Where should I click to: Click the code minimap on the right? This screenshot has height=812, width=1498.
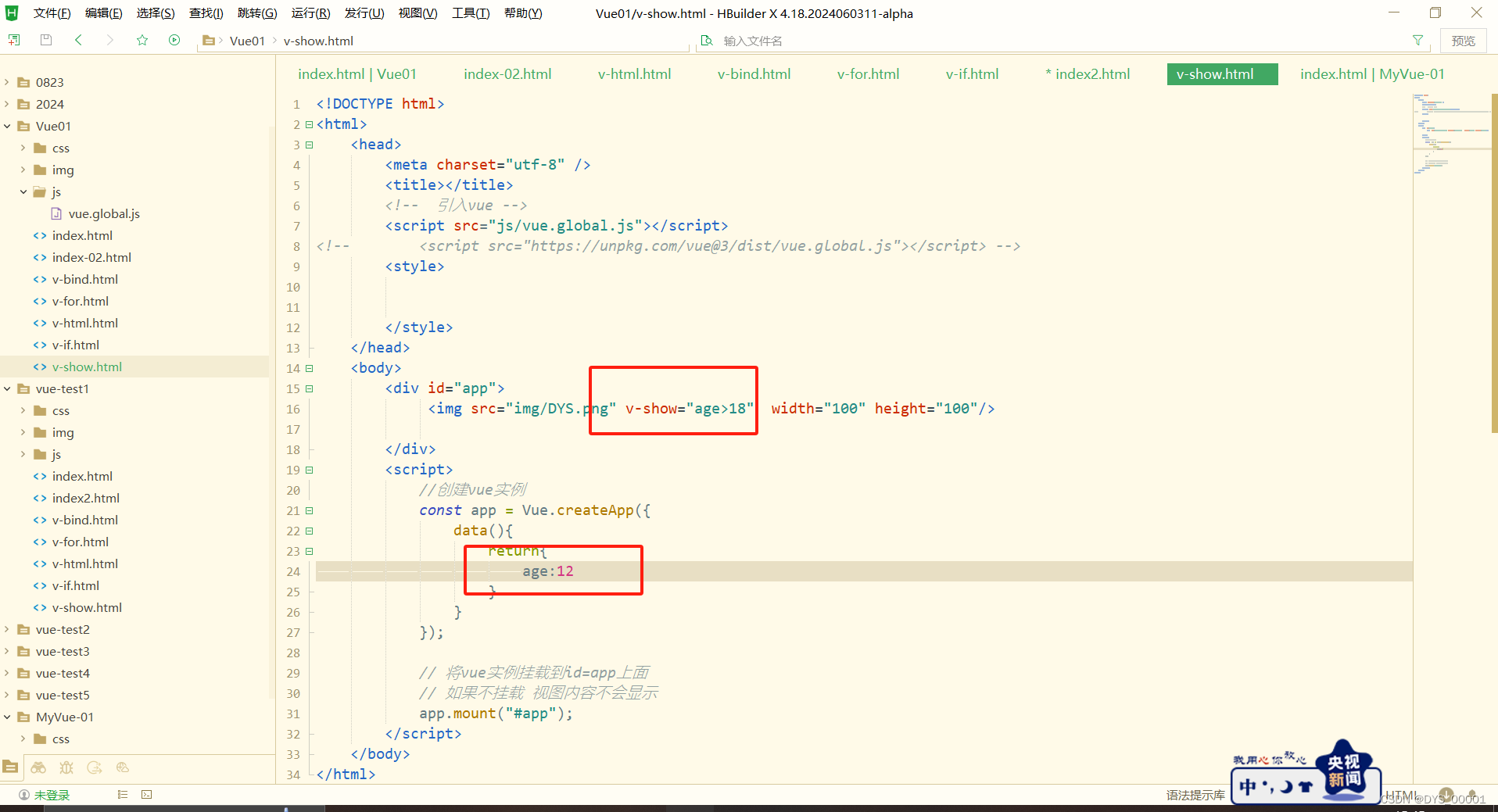1450,133
